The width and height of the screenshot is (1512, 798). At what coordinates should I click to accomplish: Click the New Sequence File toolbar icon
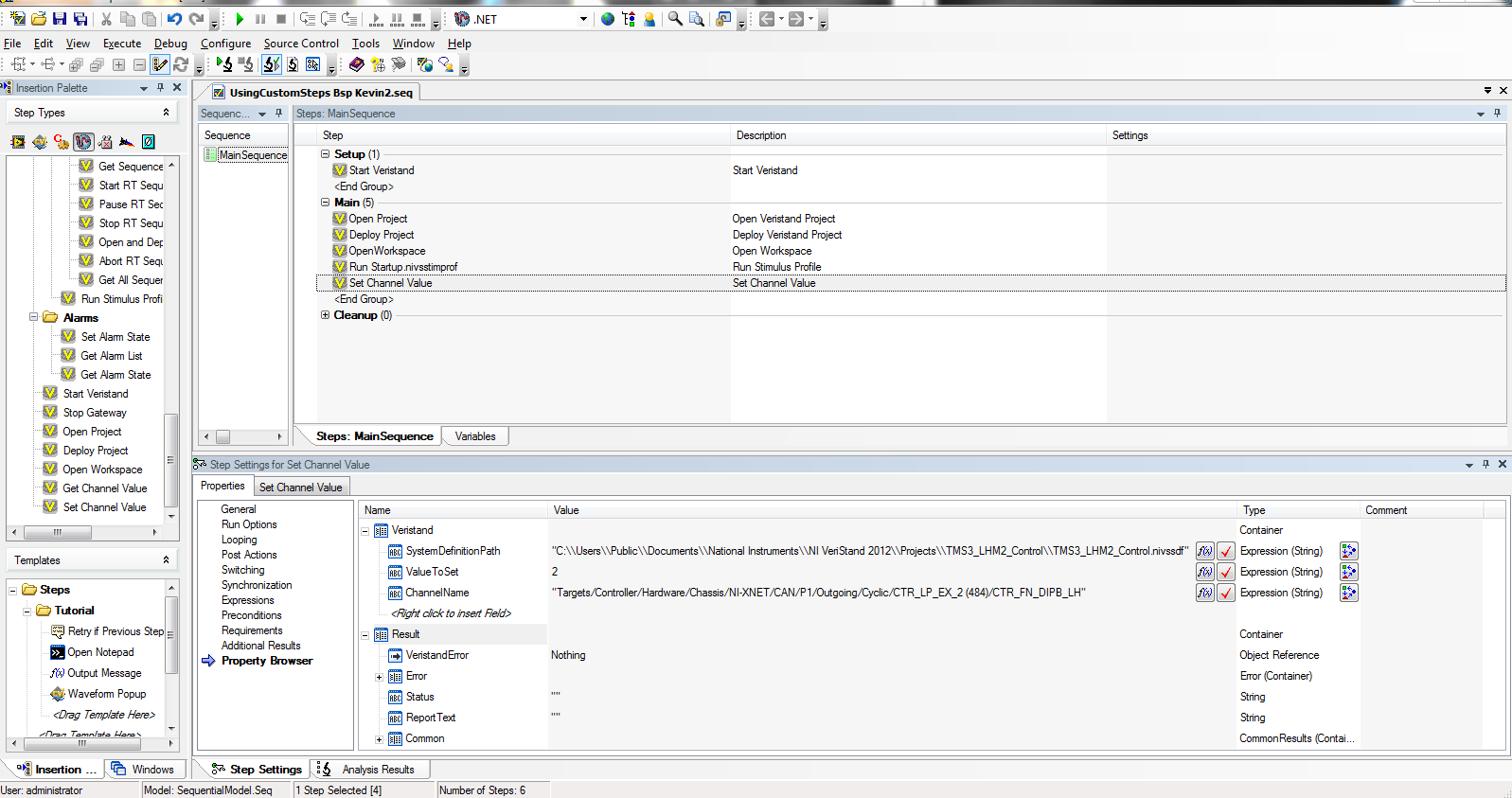click(17, 19)
